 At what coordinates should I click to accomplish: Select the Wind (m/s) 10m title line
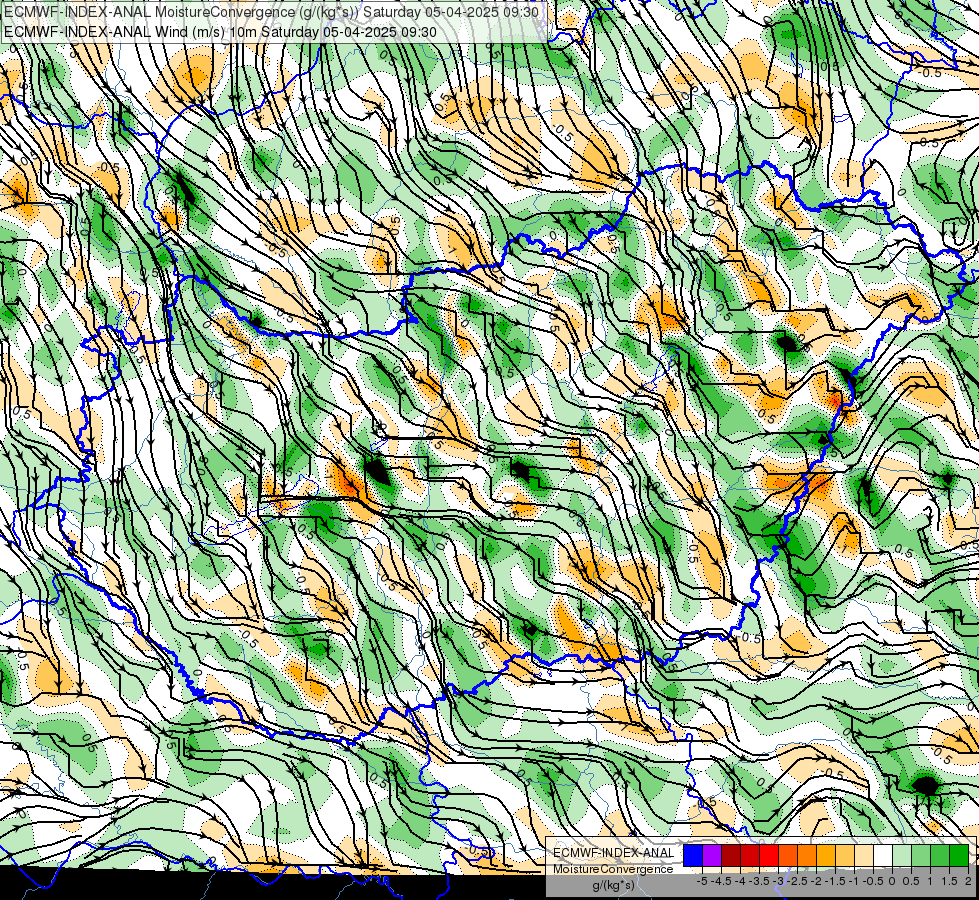[220, 32]
